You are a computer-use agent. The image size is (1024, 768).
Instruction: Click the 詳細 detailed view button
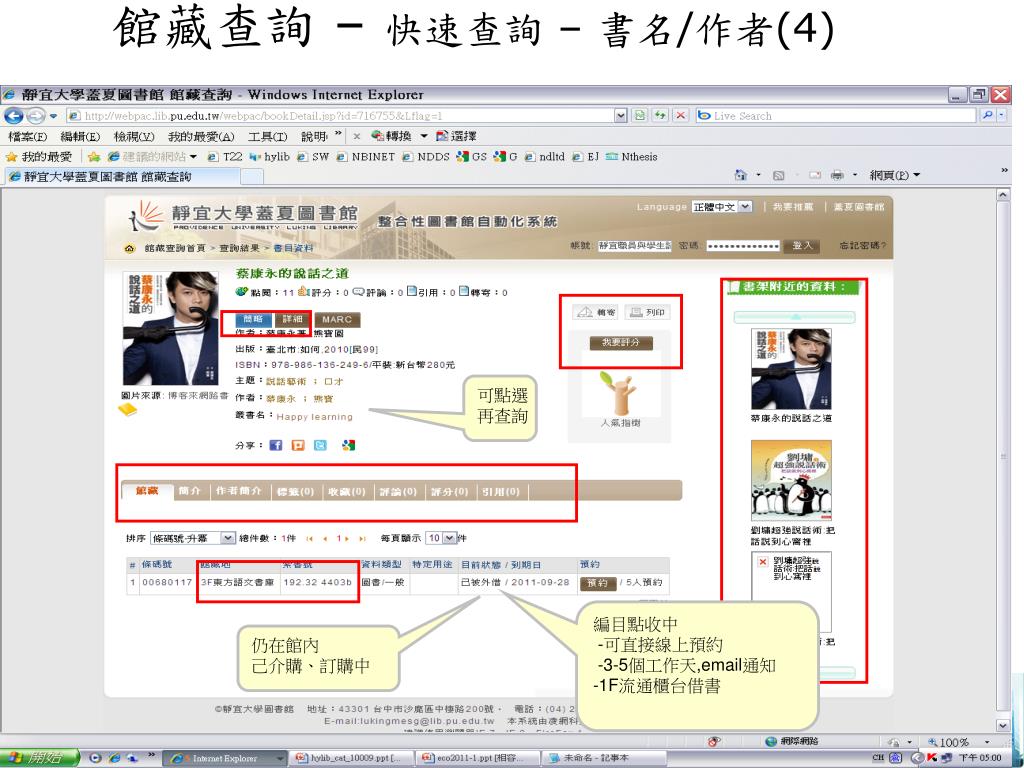click(293, 319)
